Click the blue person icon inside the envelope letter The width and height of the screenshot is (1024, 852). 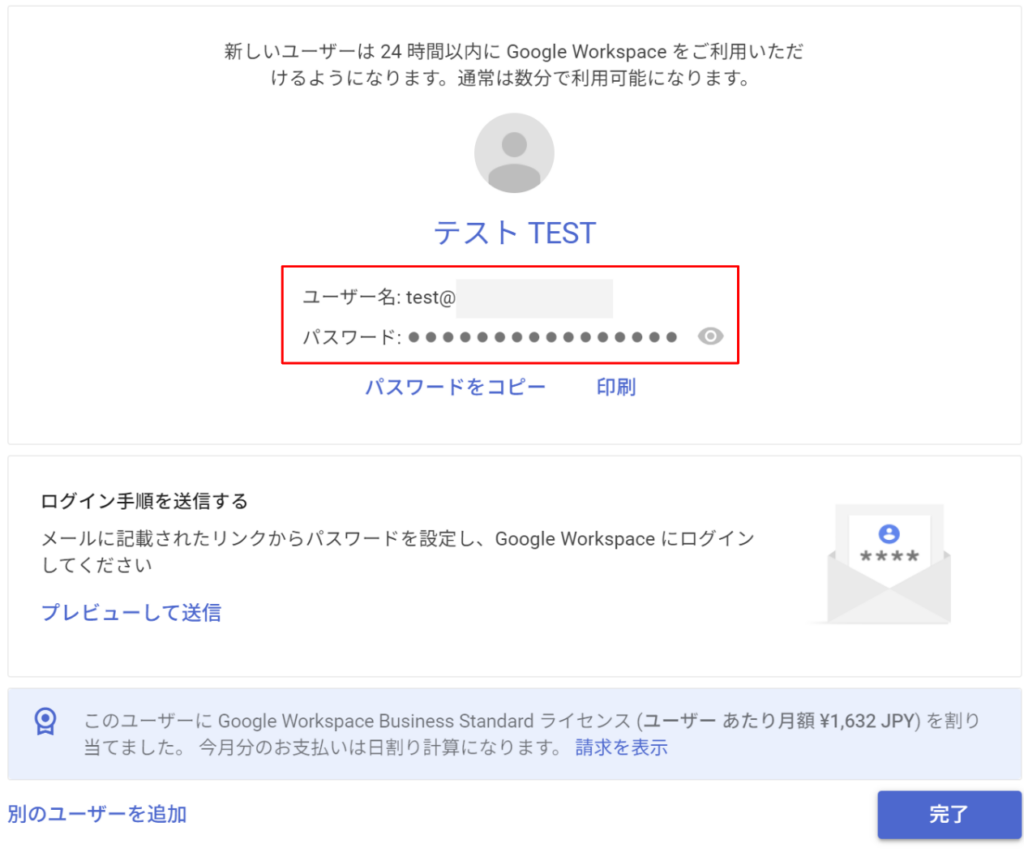pyautogui.click(x=889, y=534)
